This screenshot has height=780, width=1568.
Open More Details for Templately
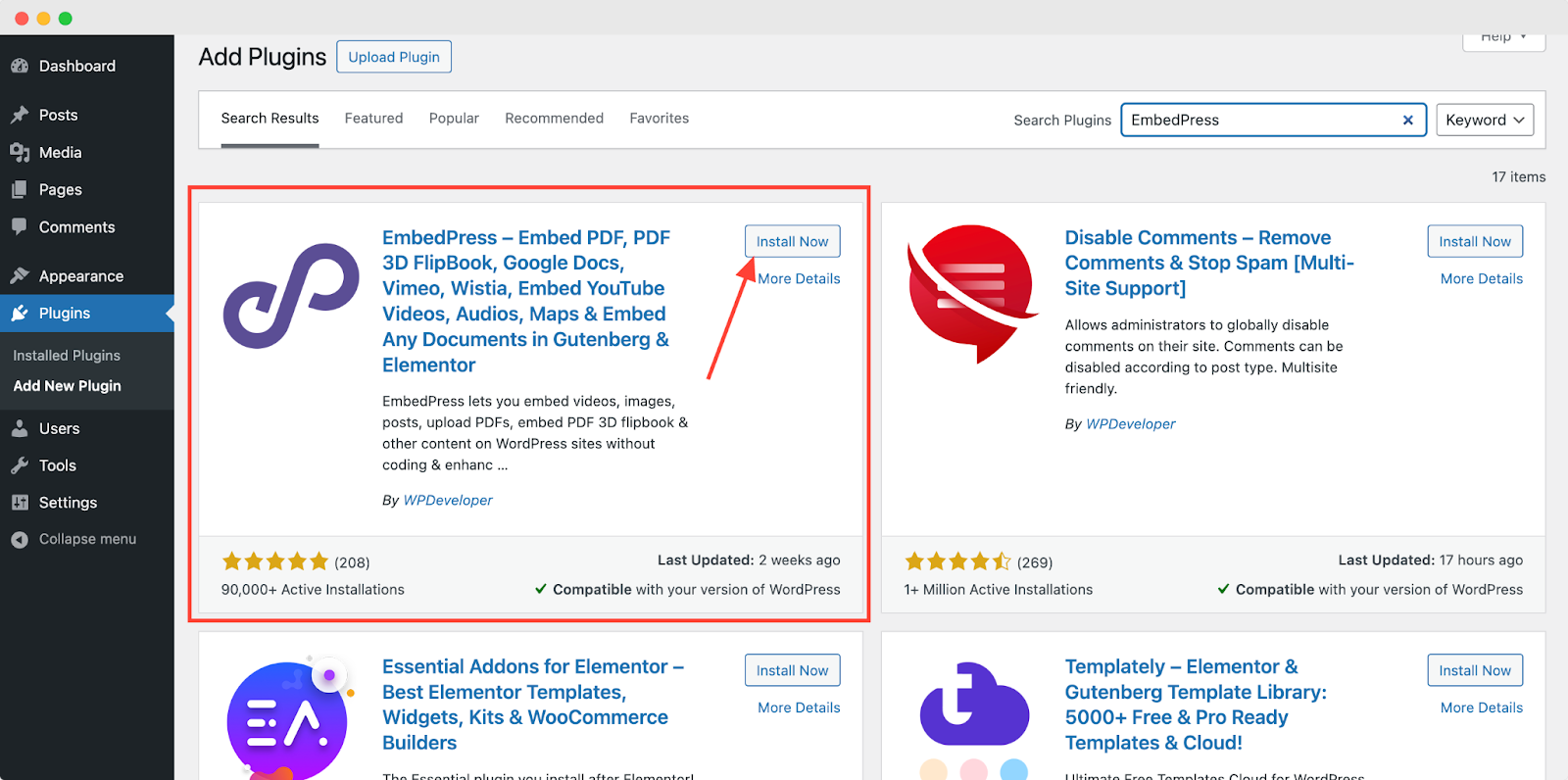point(1482,707)
